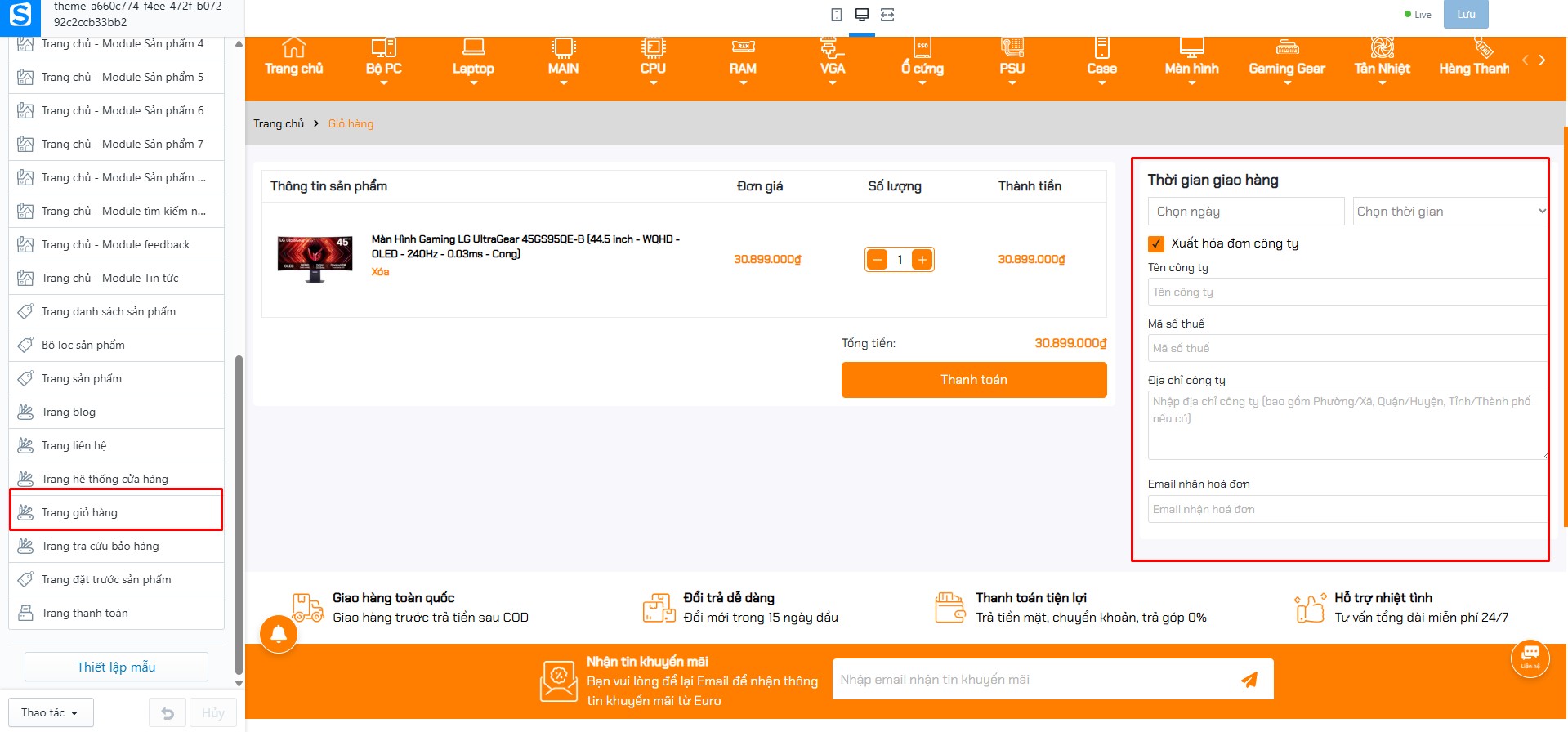Click the Email nhận hoá đơn input
Viewport: 1568px width, 732px height.
pyautogui.click(x=1348, y=510)
